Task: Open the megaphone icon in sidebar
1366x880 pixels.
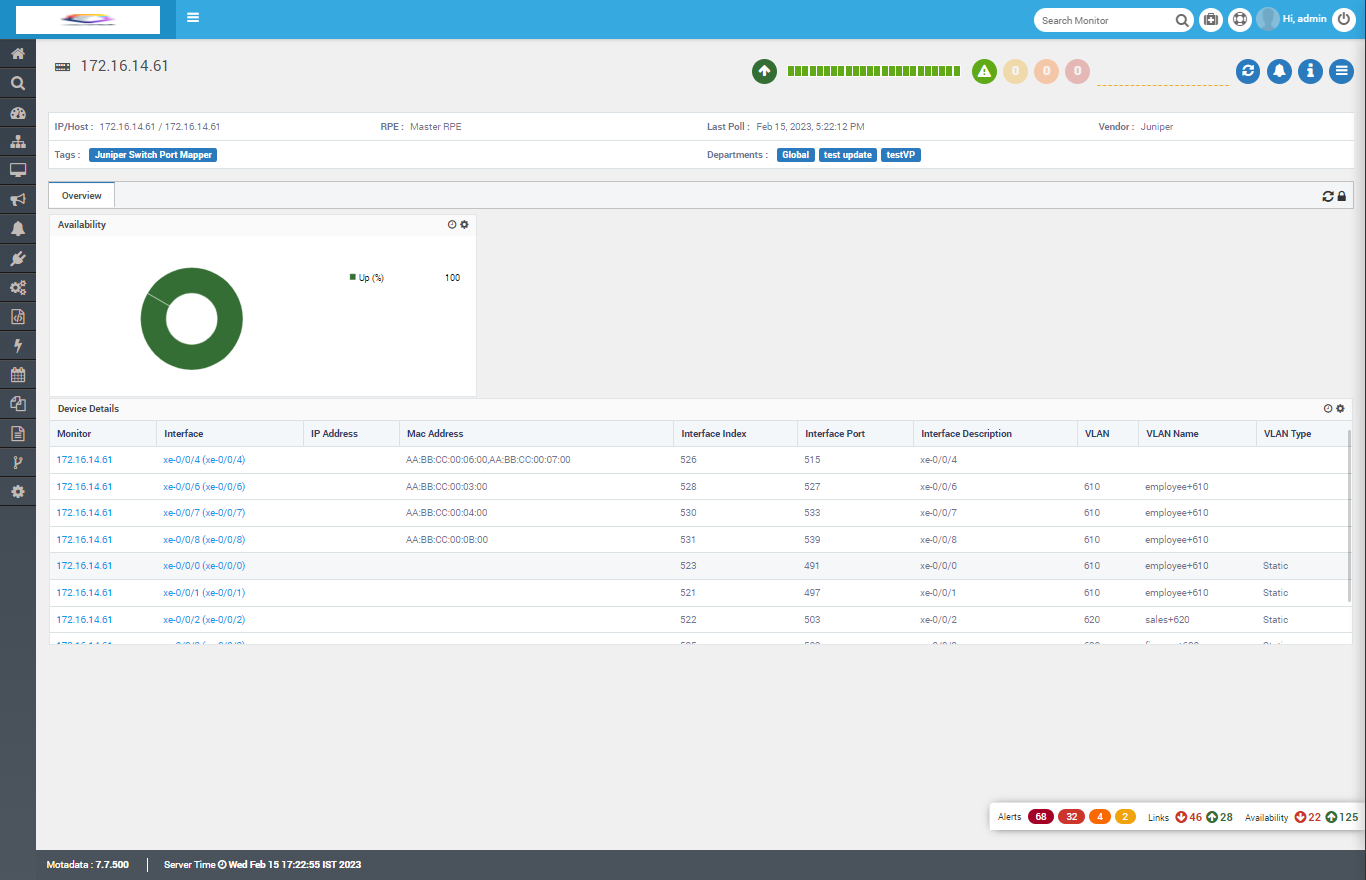Action: pos(18,199)
